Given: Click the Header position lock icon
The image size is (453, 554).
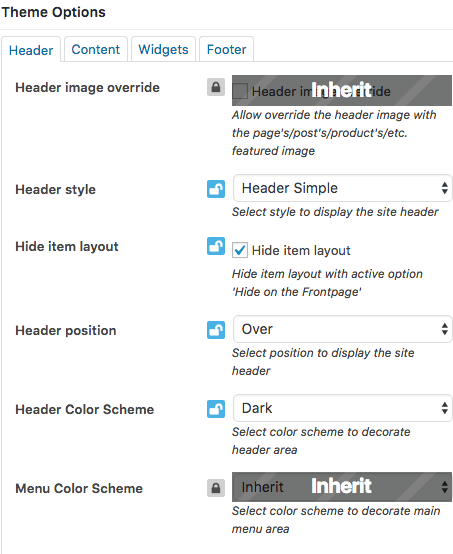Looking at the screenshot, I should click(216, 330).
